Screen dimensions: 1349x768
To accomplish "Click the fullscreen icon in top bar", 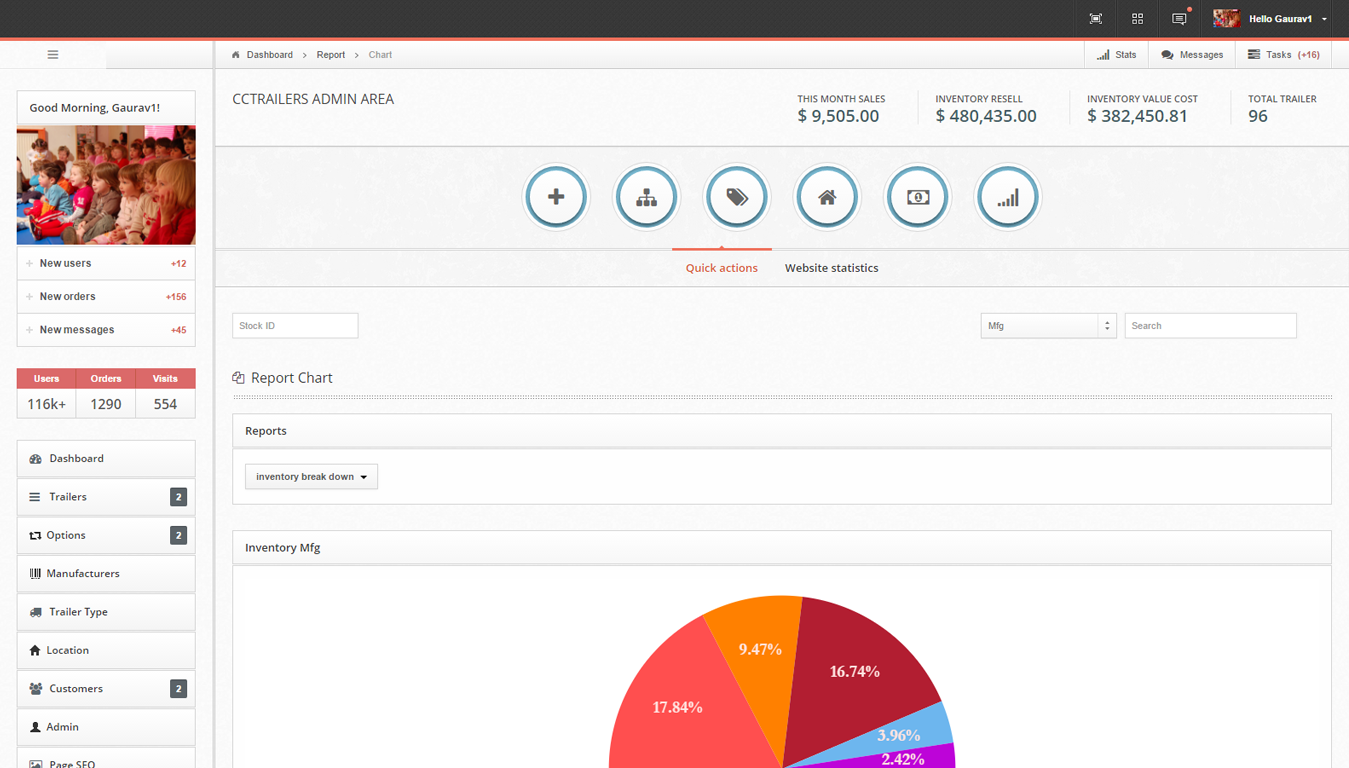I will (x=1096, y=19).
